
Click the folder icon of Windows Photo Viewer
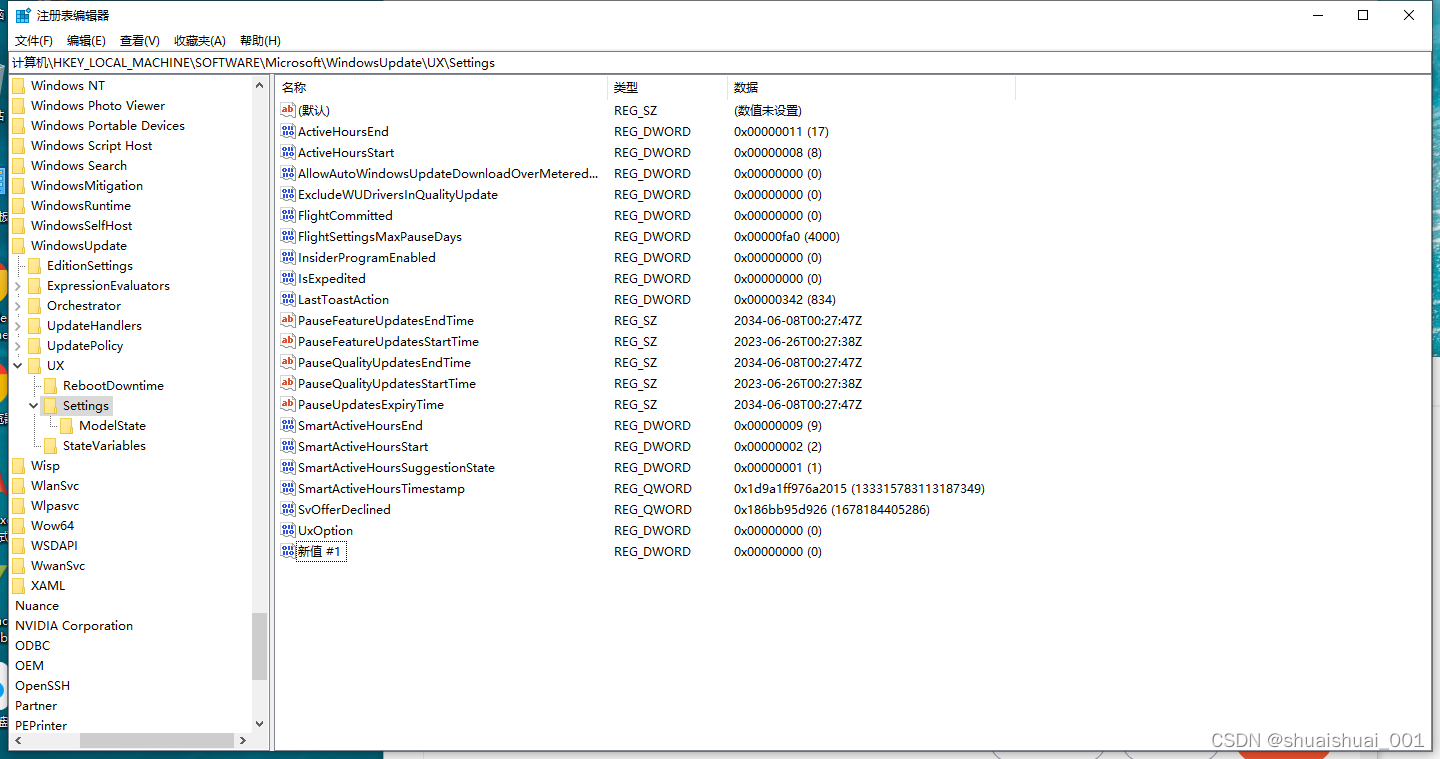pos(19,105)
